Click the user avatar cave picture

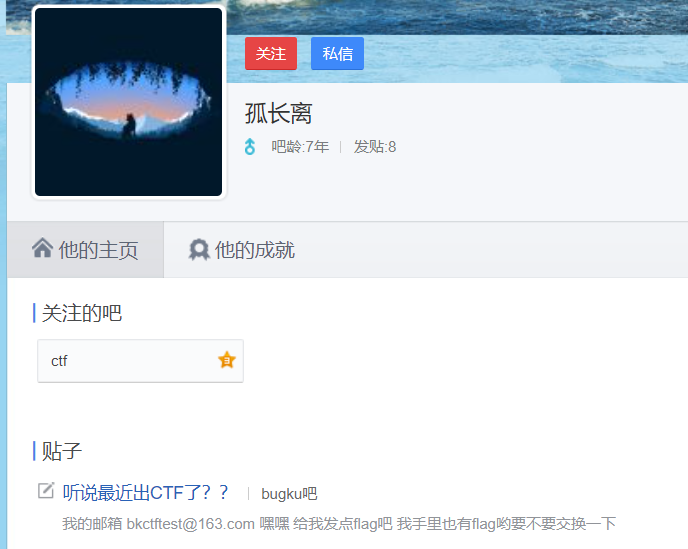129,102
